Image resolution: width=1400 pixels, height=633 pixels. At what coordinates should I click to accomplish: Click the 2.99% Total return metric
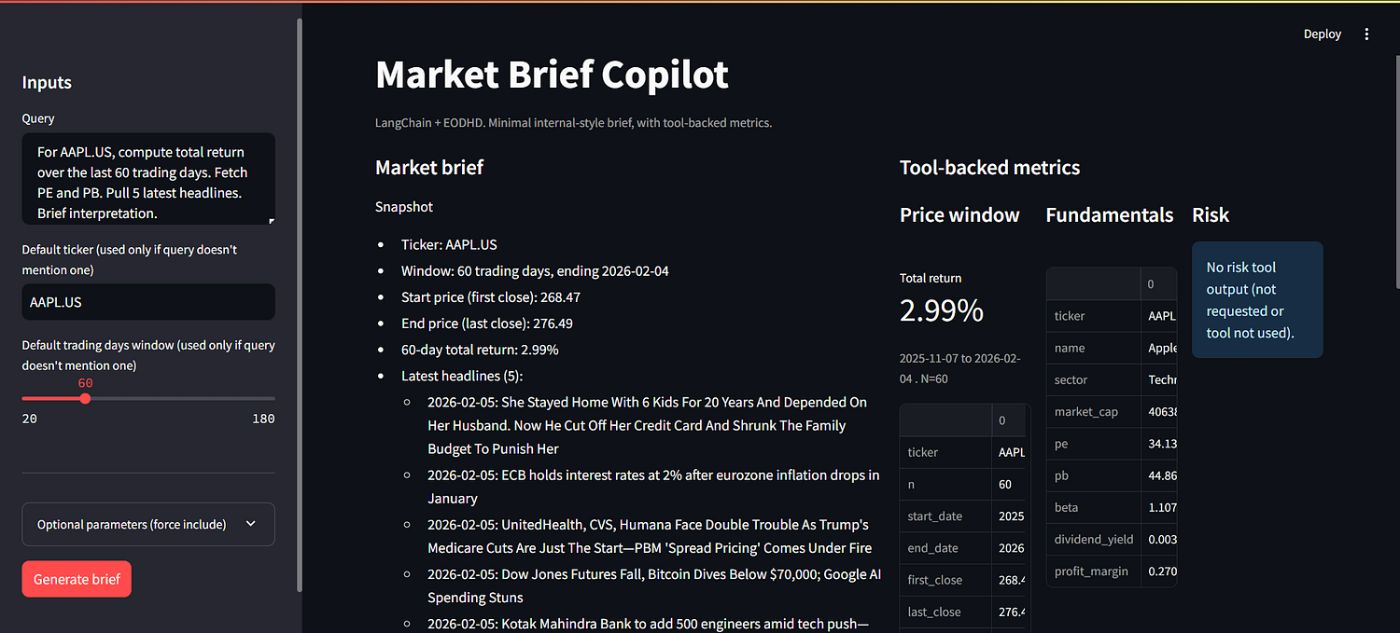pyautogui.click(x=942, y=310)
